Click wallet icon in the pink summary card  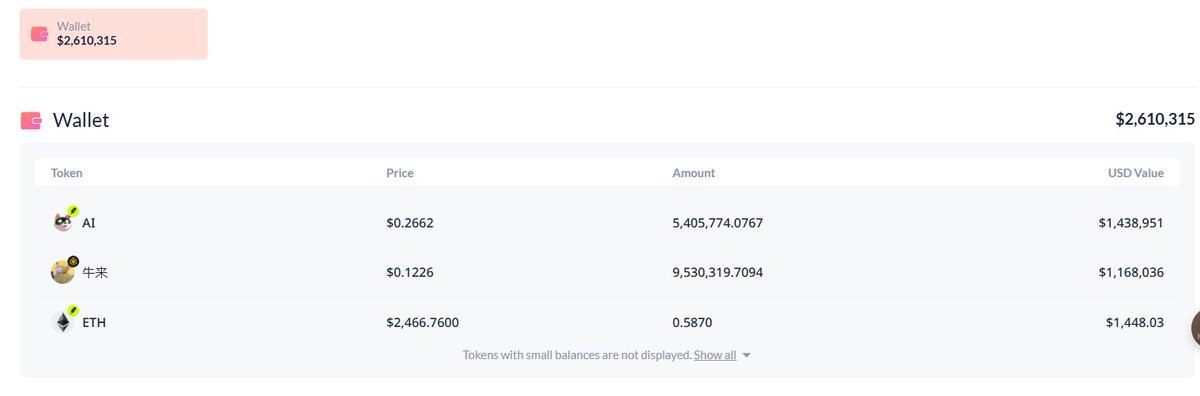pyautogui.click(x=40, y=34)
